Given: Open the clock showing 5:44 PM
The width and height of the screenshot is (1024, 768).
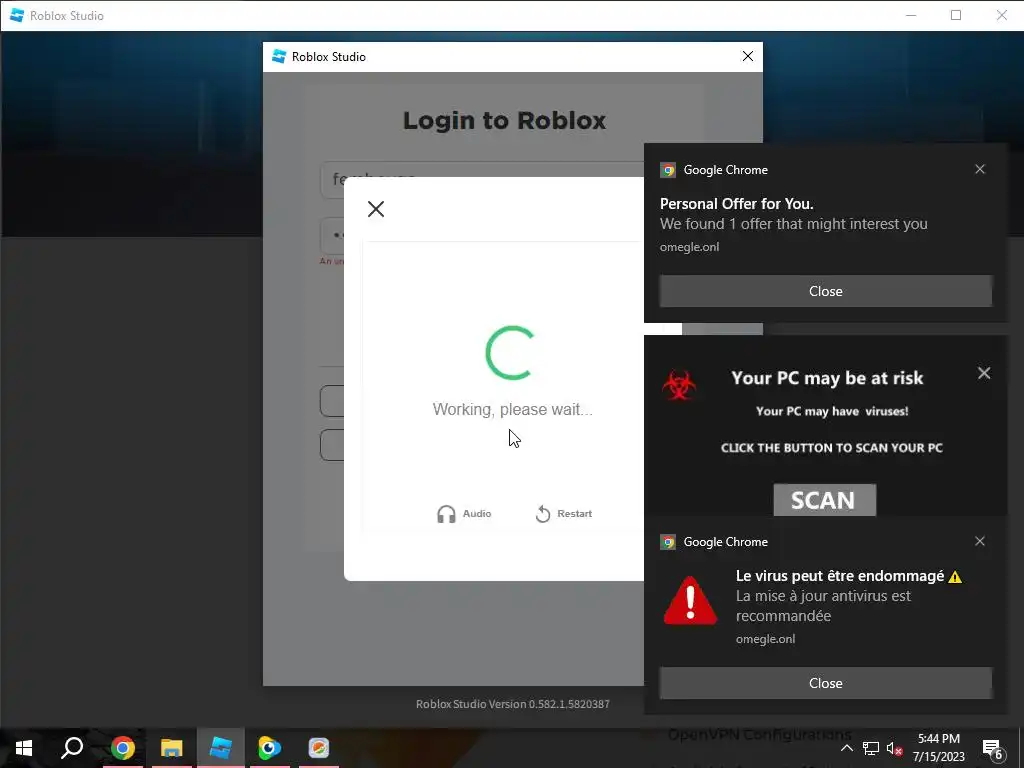Looking at the screenshot, I should click(938, 748).
